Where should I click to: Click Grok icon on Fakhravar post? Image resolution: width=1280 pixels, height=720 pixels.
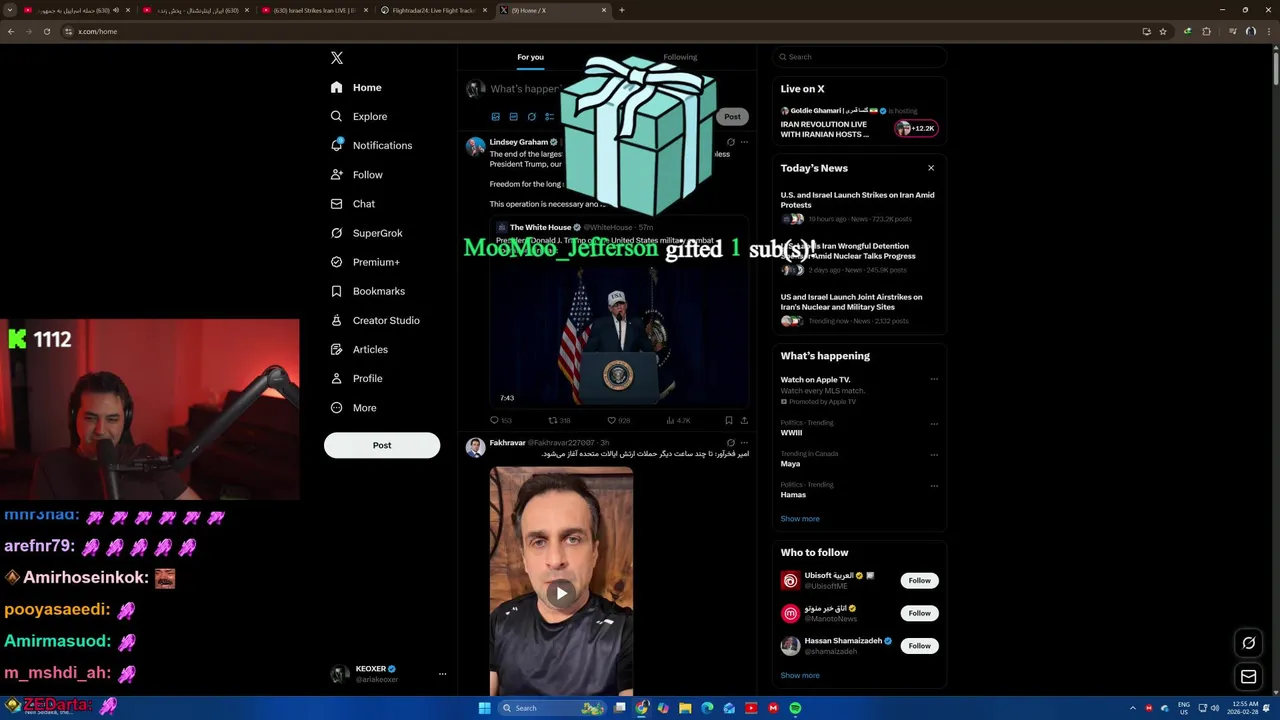pos(730,443)
